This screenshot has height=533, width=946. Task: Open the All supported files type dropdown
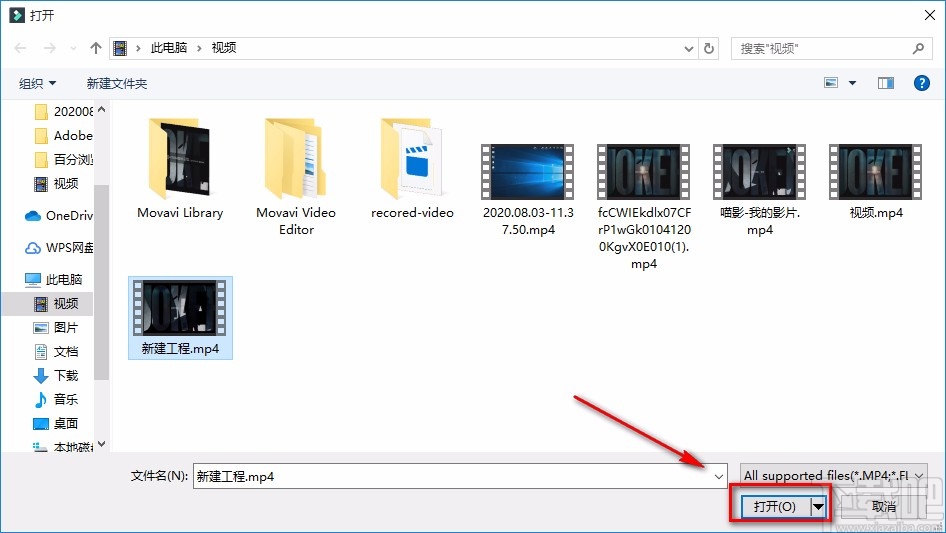point(834,476)
